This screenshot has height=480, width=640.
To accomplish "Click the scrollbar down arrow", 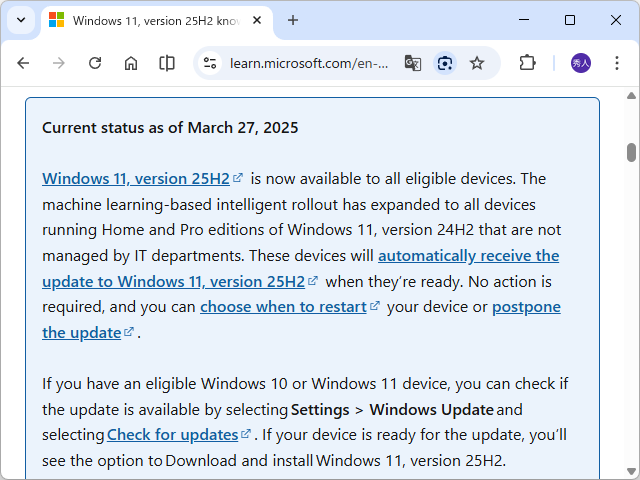I will coord(631,471).
